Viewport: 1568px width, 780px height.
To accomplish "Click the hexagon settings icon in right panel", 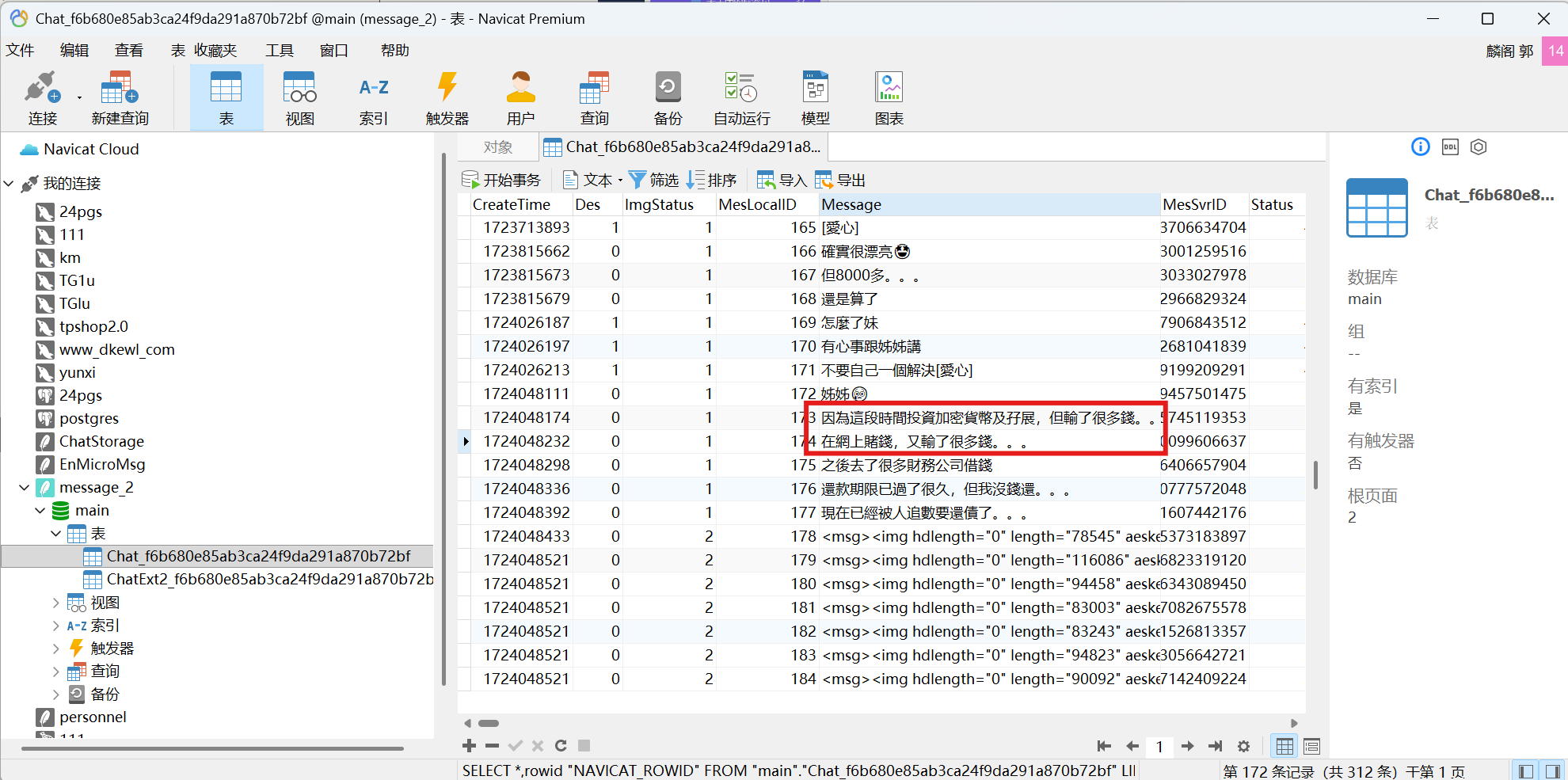I will pyautogui.click(x=1479, y=146).
